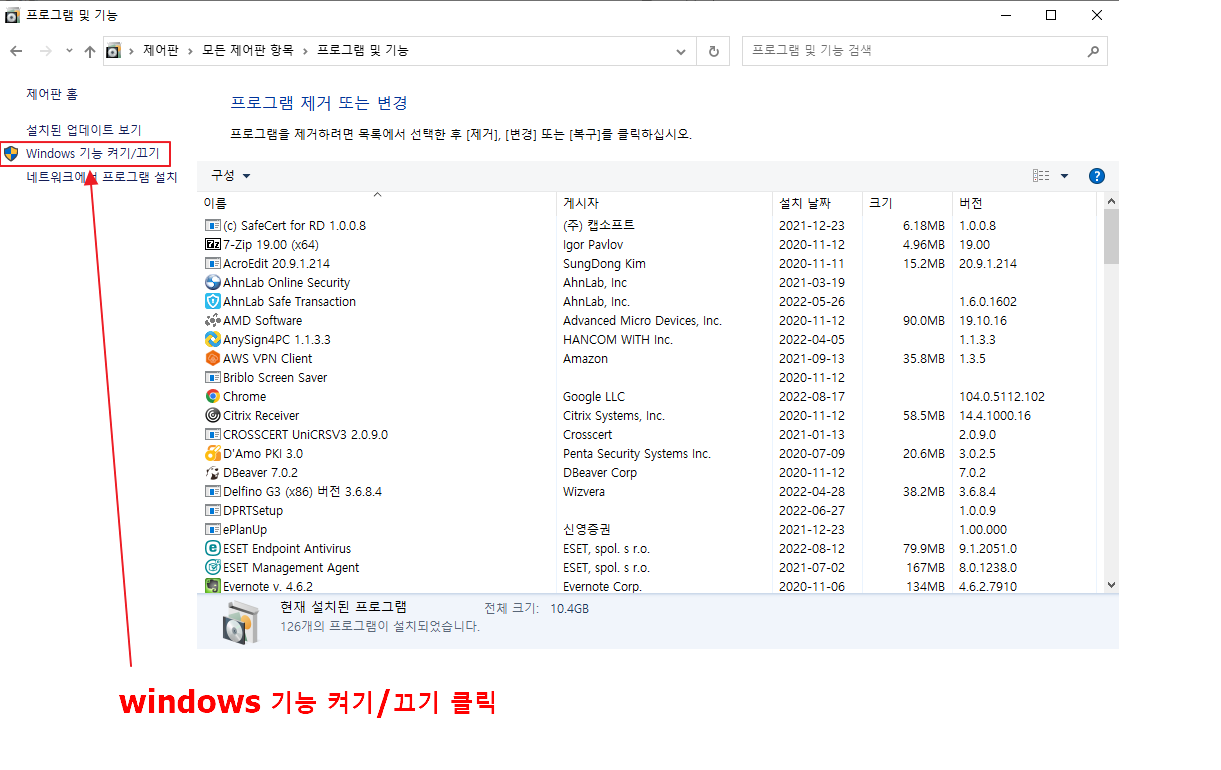Click the vertical scrollbar thumb

[1111, 237]
